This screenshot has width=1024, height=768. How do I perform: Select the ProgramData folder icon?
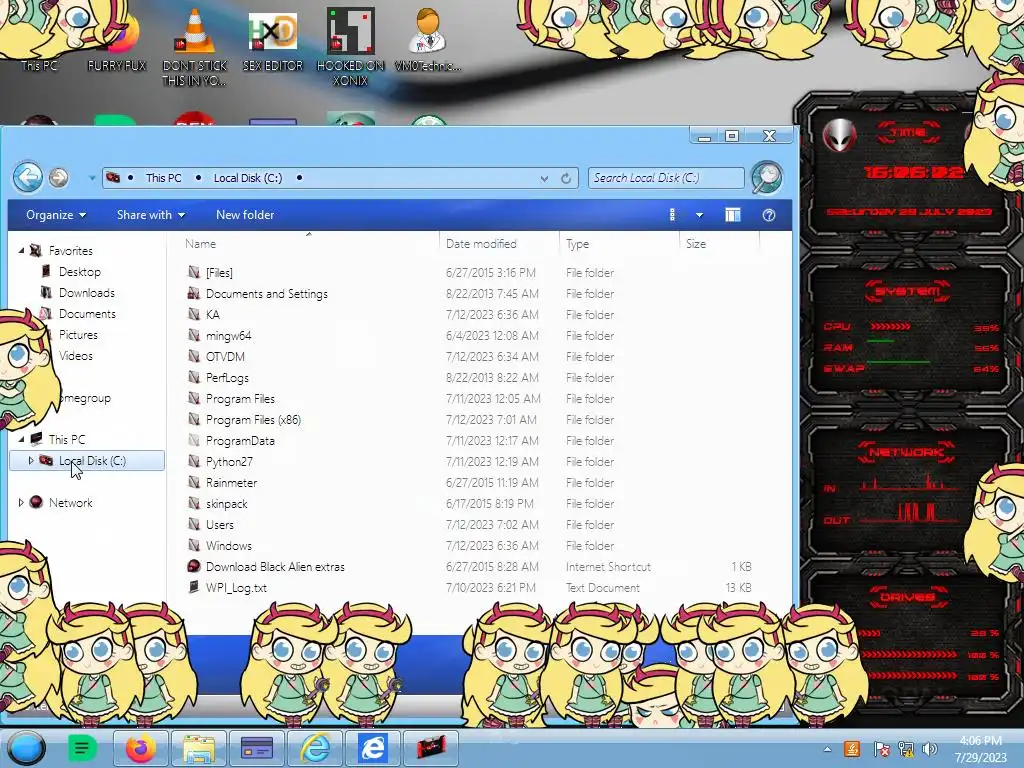tap(193, 440)
